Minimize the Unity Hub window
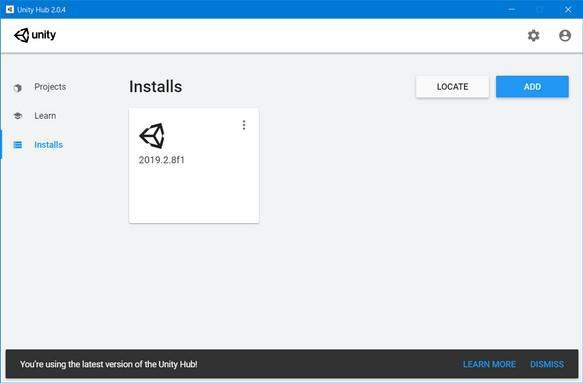 (x=512, y=10)
